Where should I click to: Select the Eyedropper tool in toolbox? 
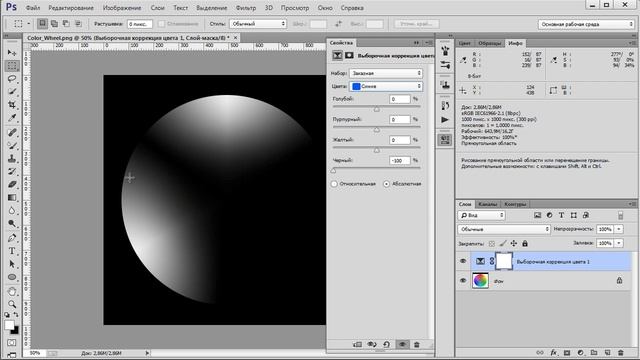[x=12, y=118]
